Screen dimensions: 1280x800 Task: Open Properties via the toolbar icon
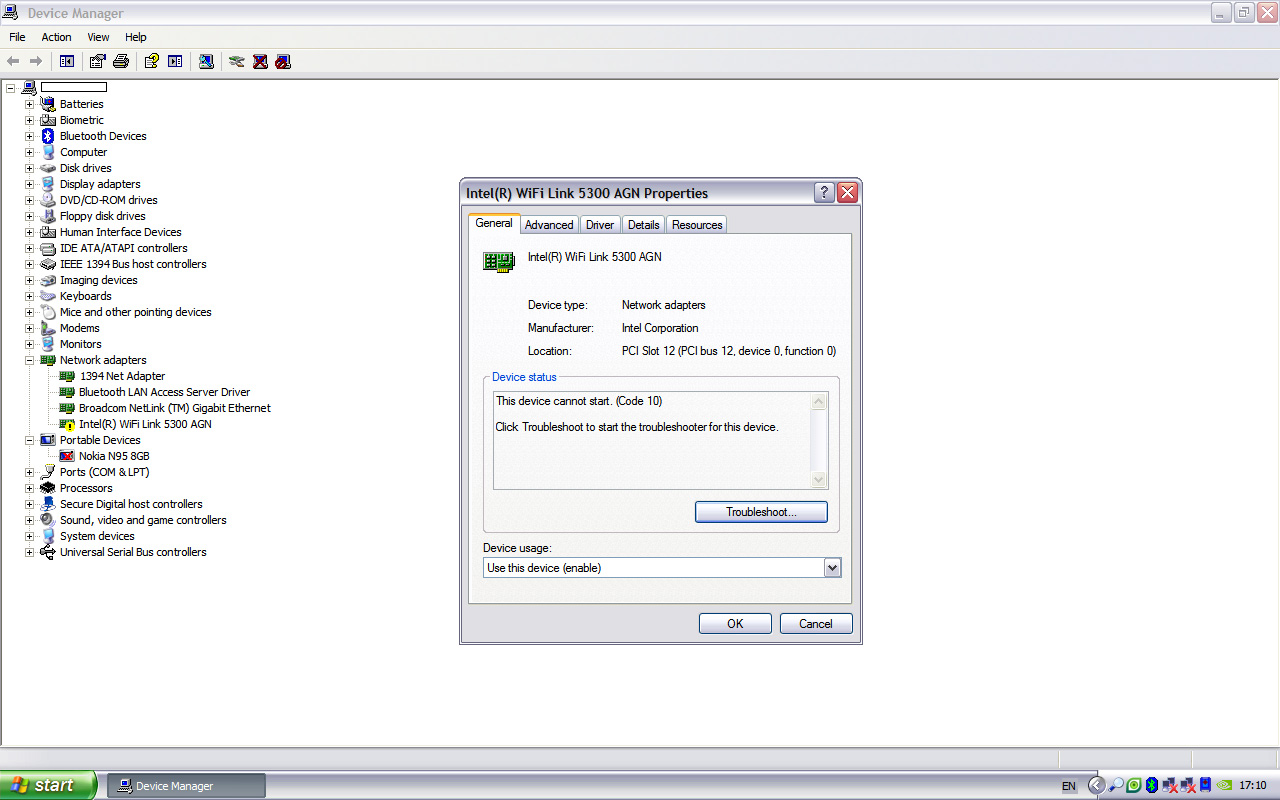[98, 62]
